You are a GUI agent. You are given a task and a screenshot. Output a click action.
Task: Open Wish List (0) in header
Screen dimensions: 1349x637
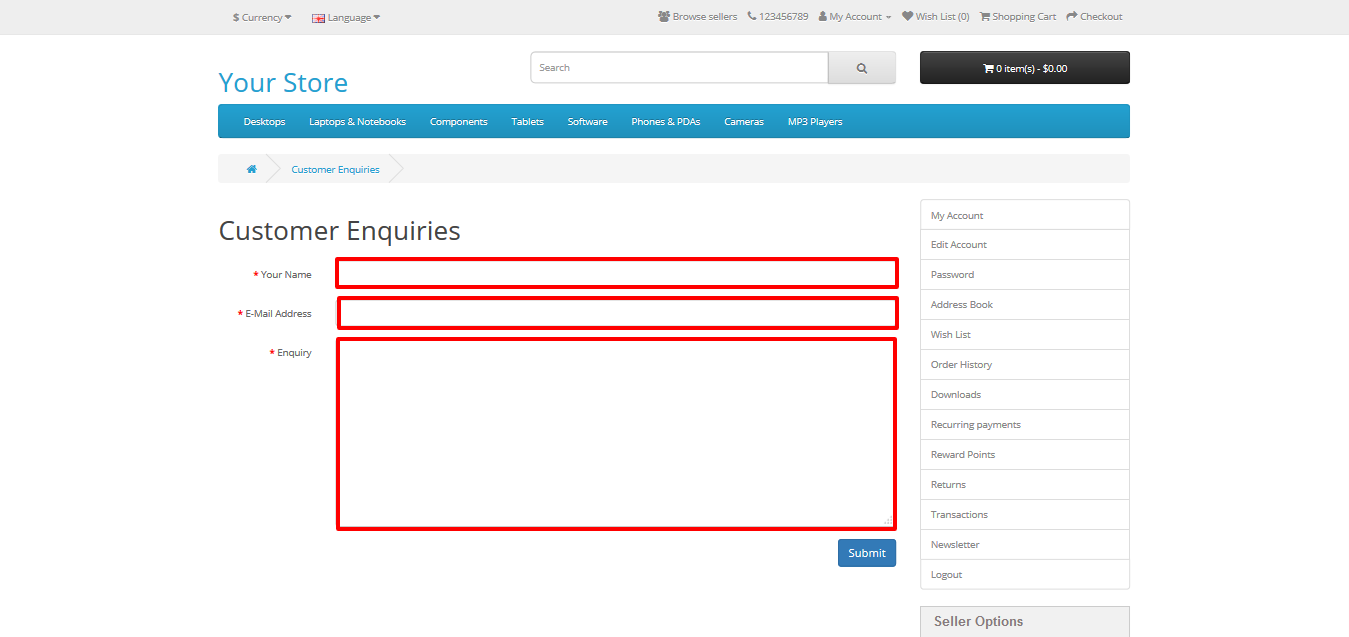coord(935,16)
